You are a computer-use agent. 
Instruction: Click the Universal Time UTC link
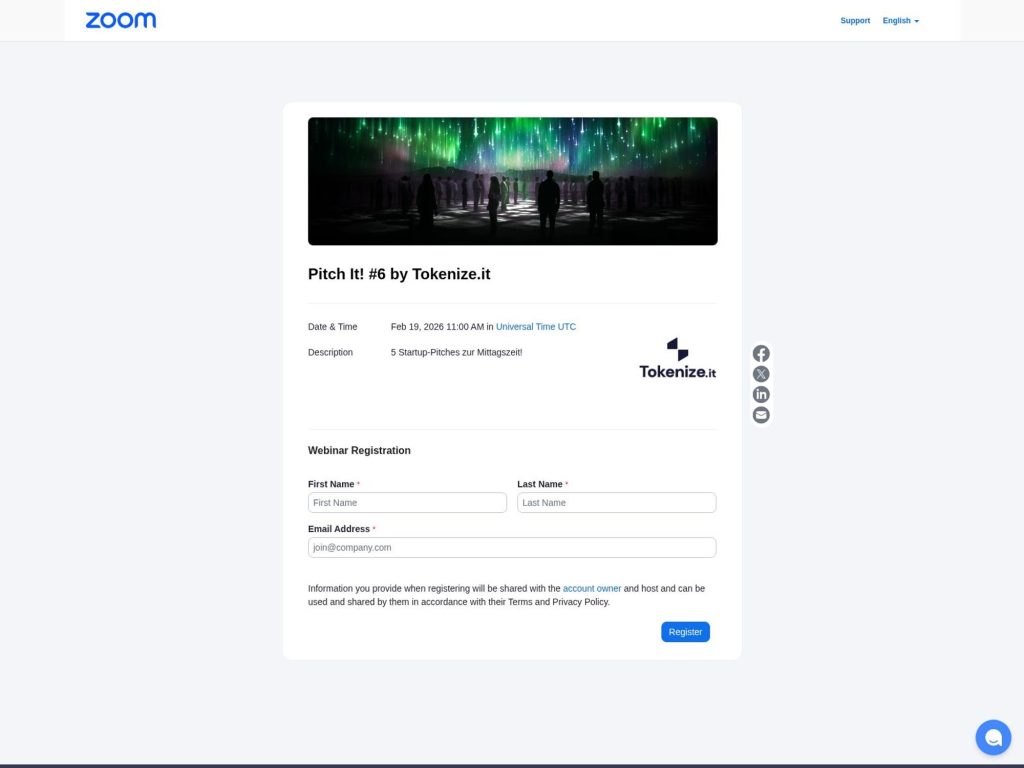coord(536,327)
